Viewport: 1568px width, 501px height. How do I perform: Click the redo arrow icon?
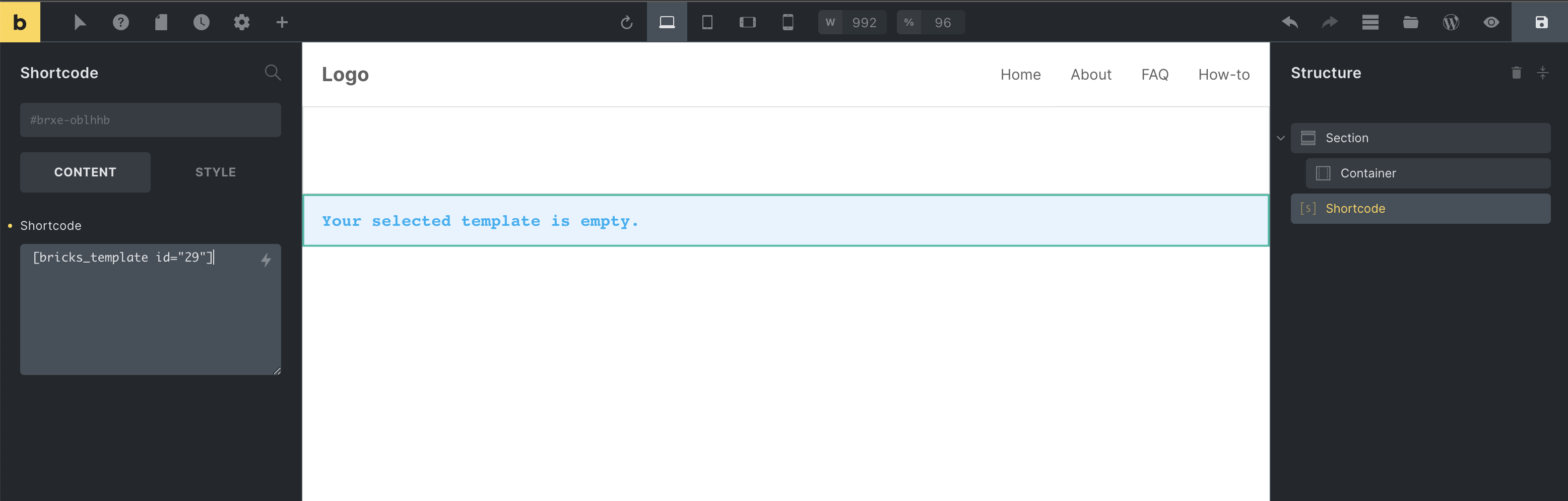click(x=1330, y=23)
